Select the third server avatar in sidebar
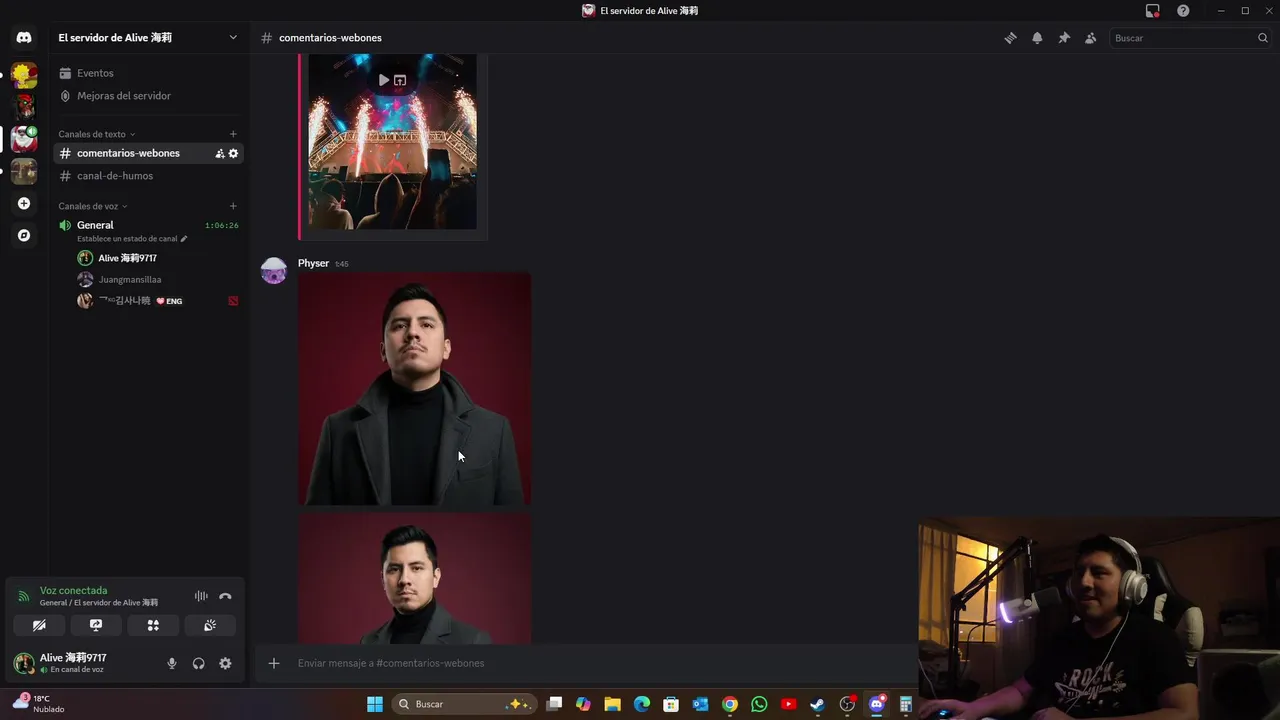 [x=24, y=138]
